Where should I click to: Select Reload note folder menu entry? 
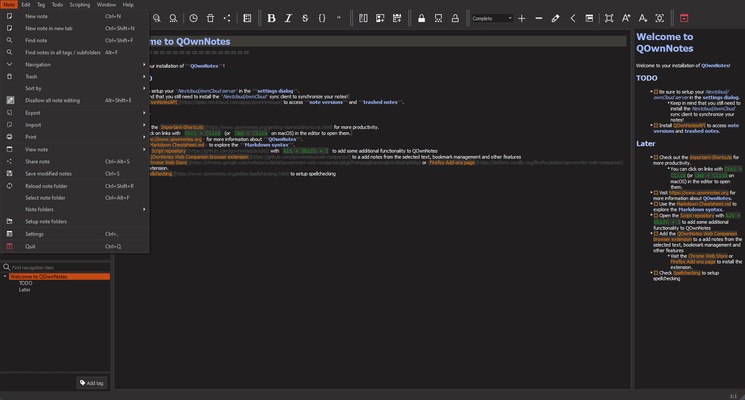pos(75,186)
